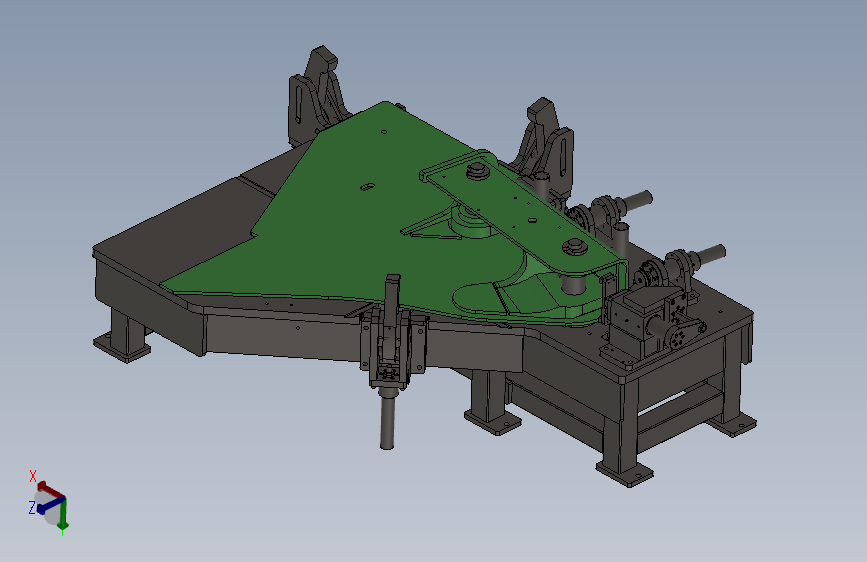Click the oblong slot in the green plate
This screenshot has width=867, height=562.
coord(368,187)
